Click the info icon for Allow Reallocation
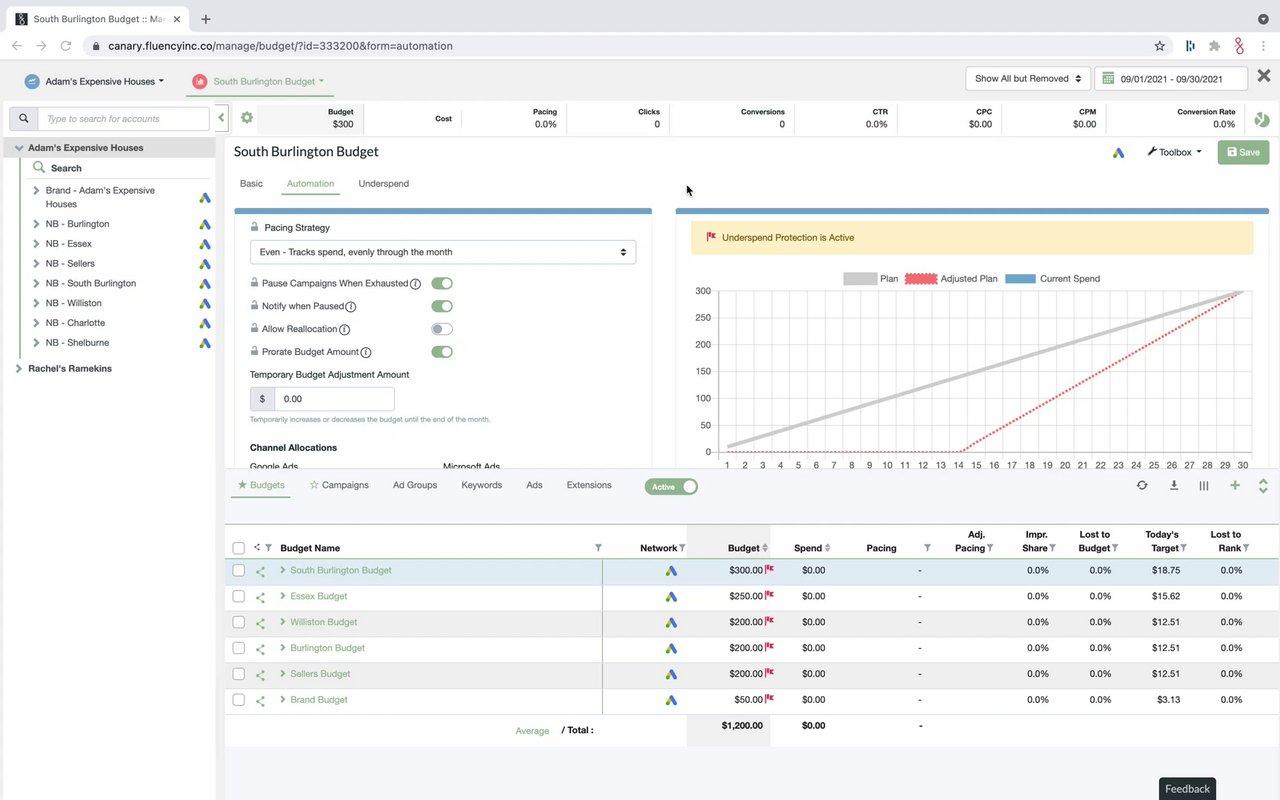1280x800 pixels. click(344, 329)
